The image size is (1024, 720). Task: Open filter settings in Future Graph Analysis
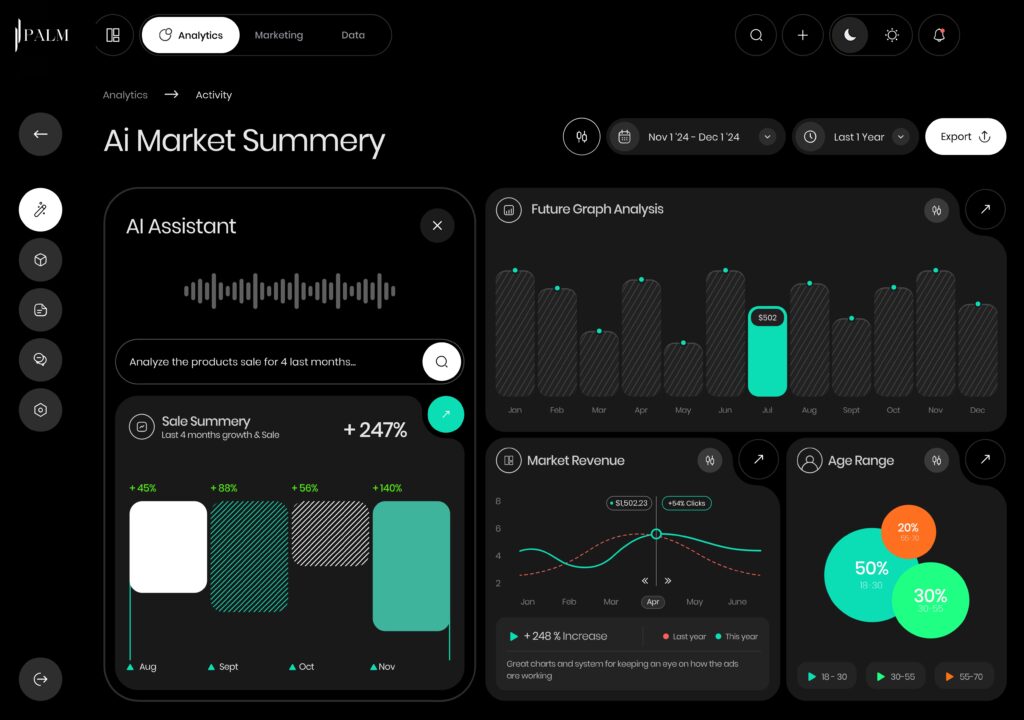[936, 210]
